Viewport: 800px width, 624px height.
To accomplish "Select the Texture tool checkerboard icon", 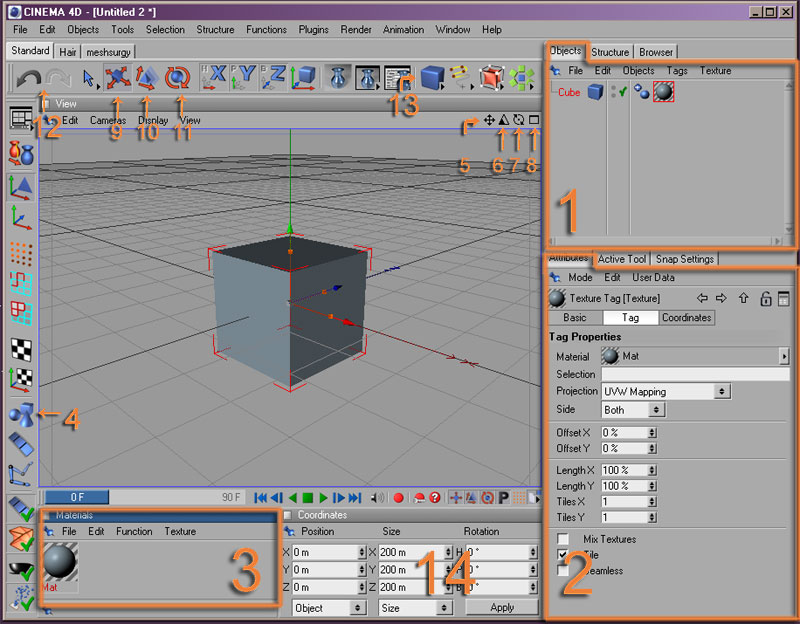I will 21,350.
